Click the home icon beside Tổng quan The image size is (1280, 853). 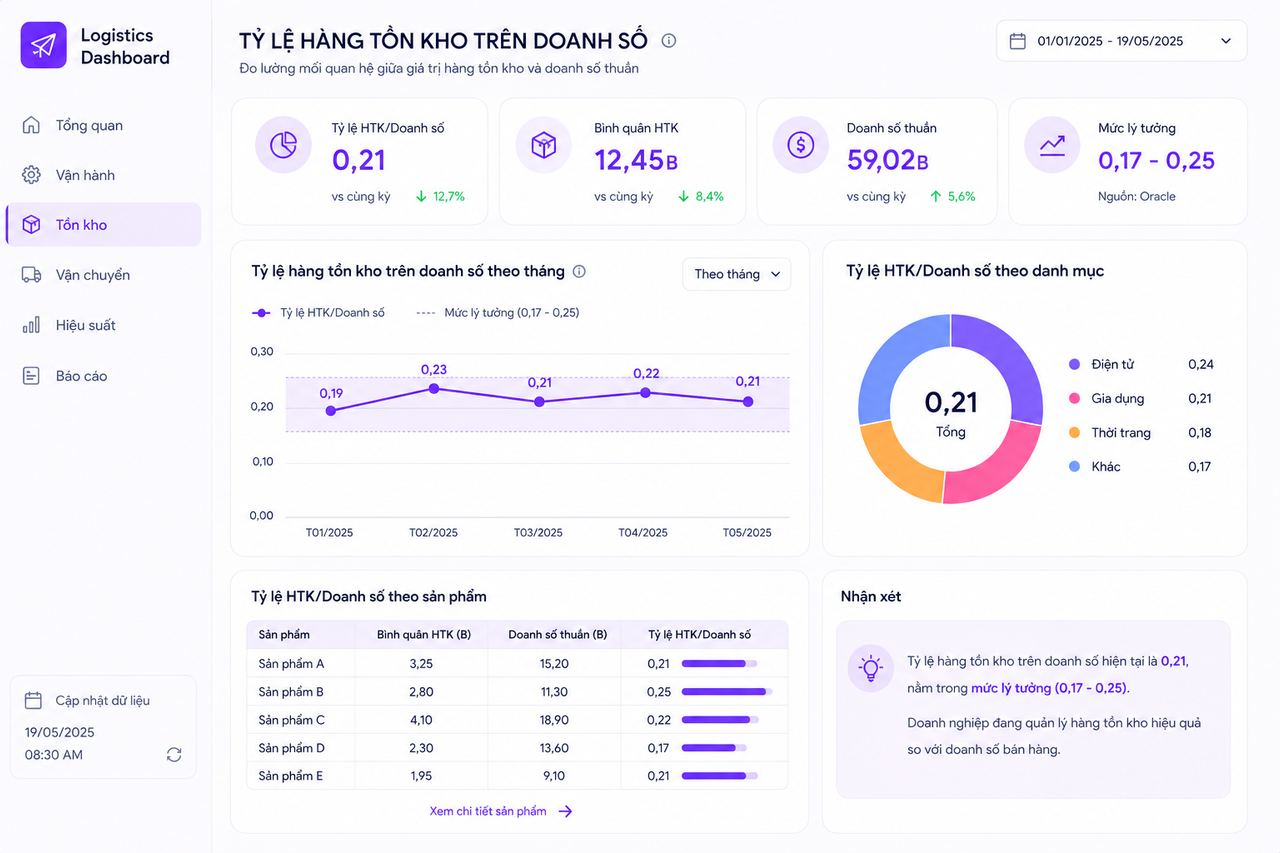[x=31, y=125]
